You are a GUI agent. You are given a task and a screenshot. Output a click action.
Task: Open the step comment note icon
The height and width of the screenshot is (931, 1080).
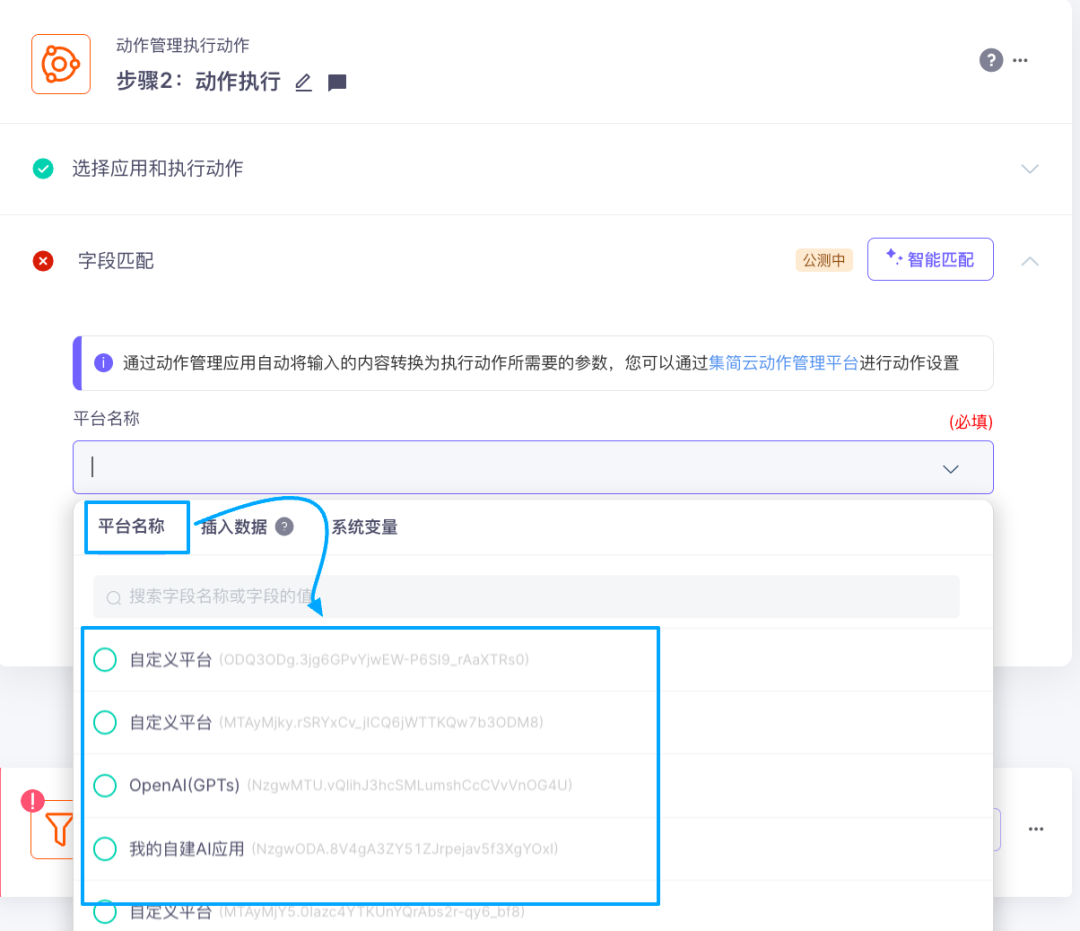[x=337, y=83]
